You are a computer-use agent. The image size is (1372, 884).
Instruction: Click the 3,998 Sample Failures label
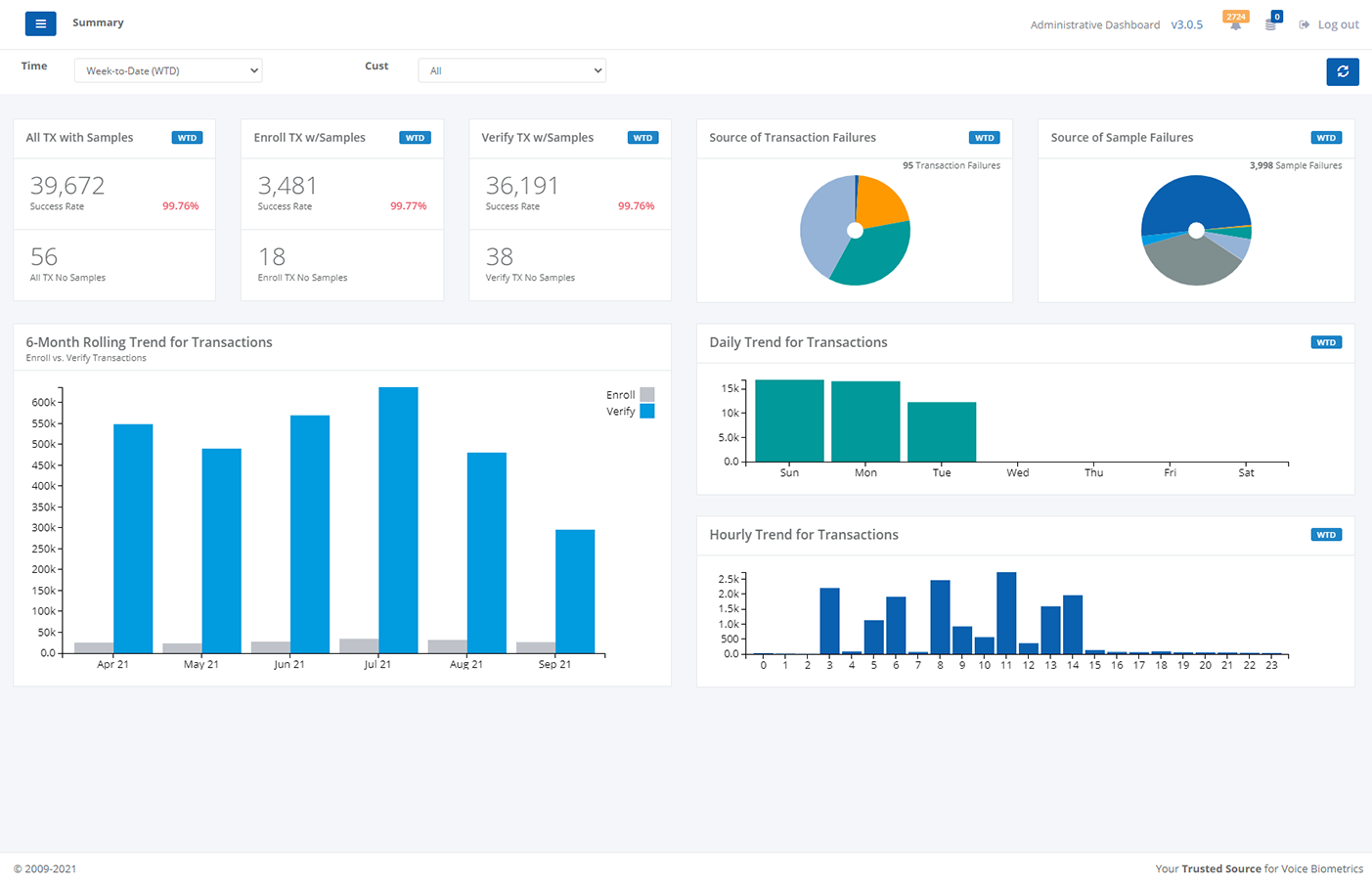tap(1296, 165)
